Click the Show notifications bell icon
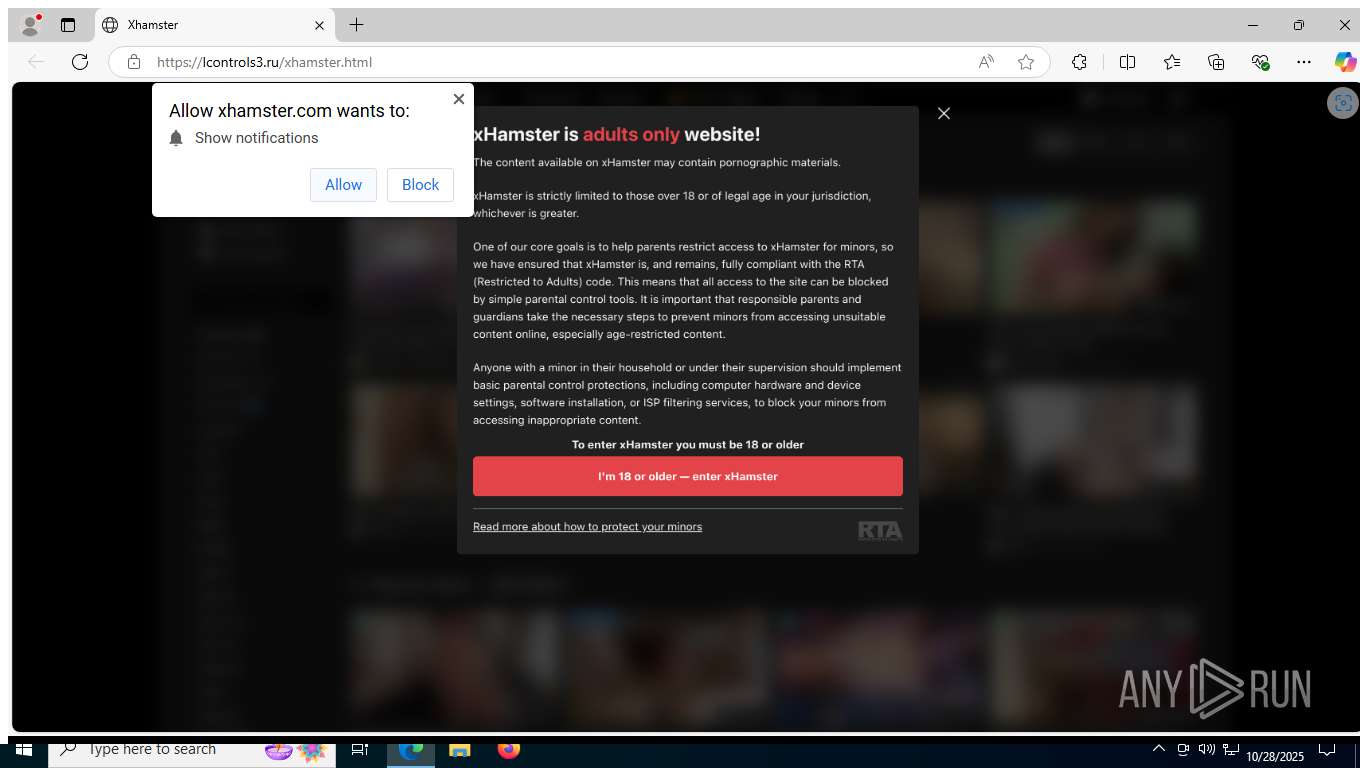The image size is (1360, 768). [x=176, y=138]
